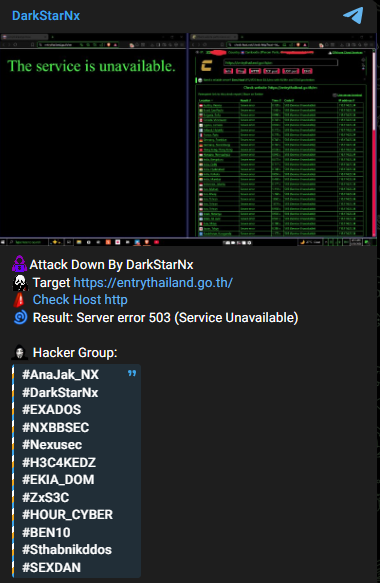This screenshot has height=583, width=380.
Task: Click the purple hacker emoji before Attack Down
Action: [x=19, y=264]
